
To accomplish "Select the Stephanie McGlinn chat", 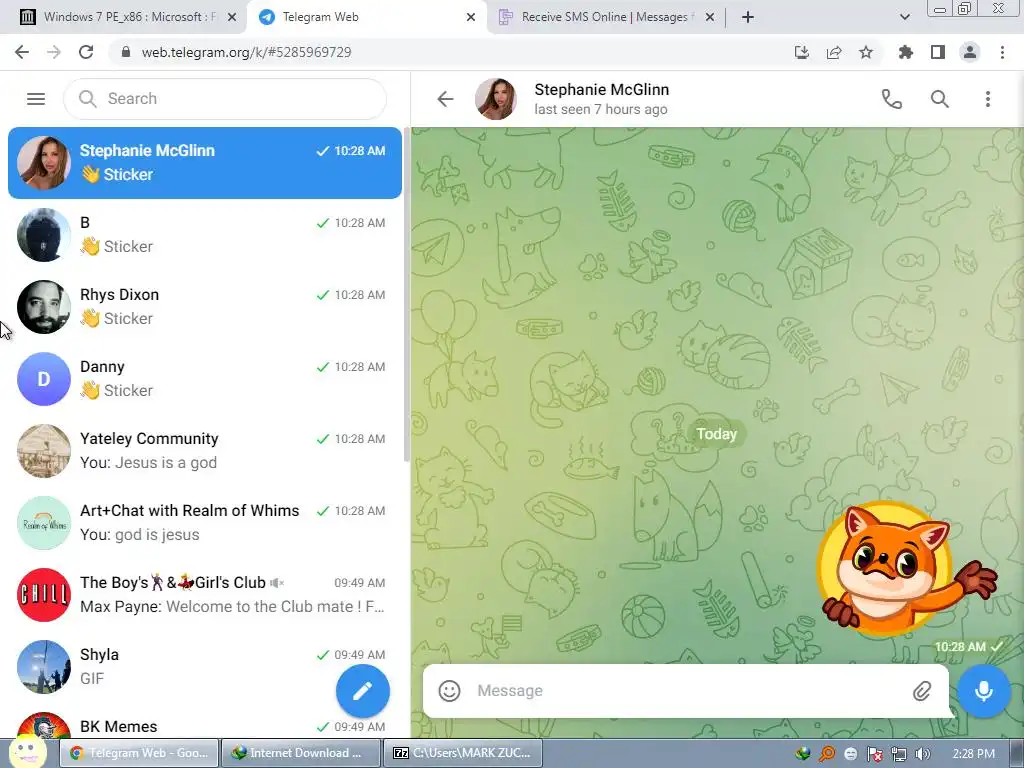I will (205, 163).
